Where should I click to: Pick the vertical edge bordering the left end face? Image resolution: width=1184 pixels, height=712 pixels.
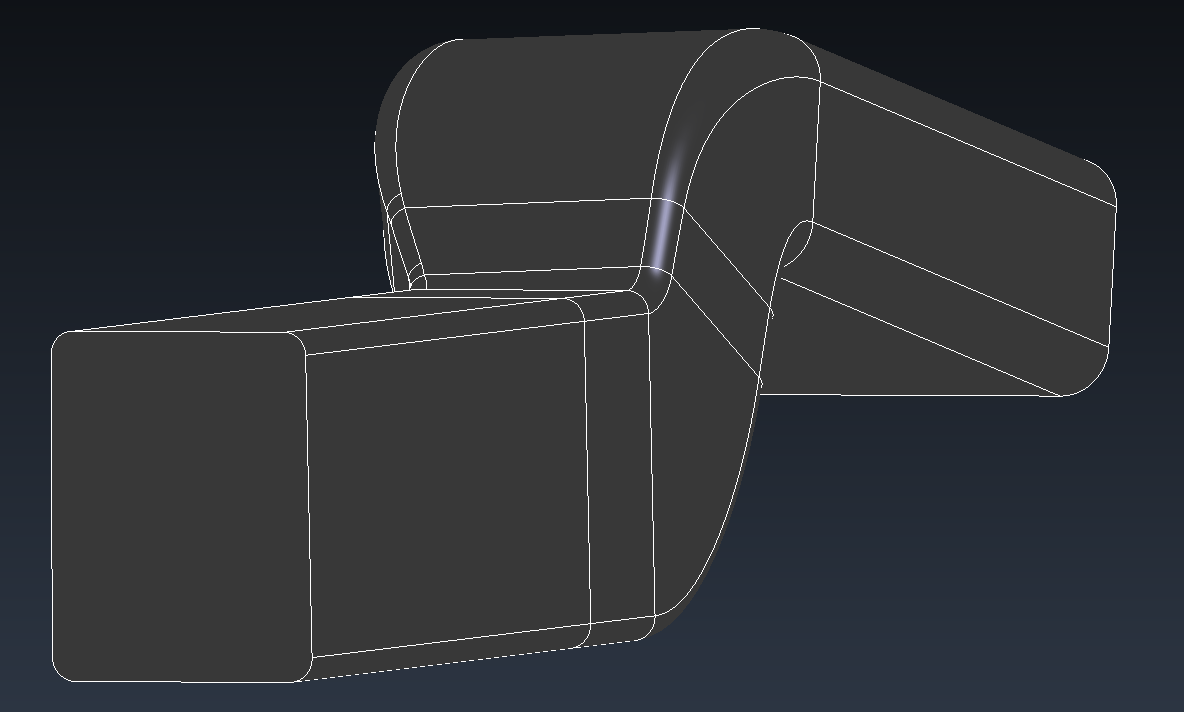(x=306, y=500)
